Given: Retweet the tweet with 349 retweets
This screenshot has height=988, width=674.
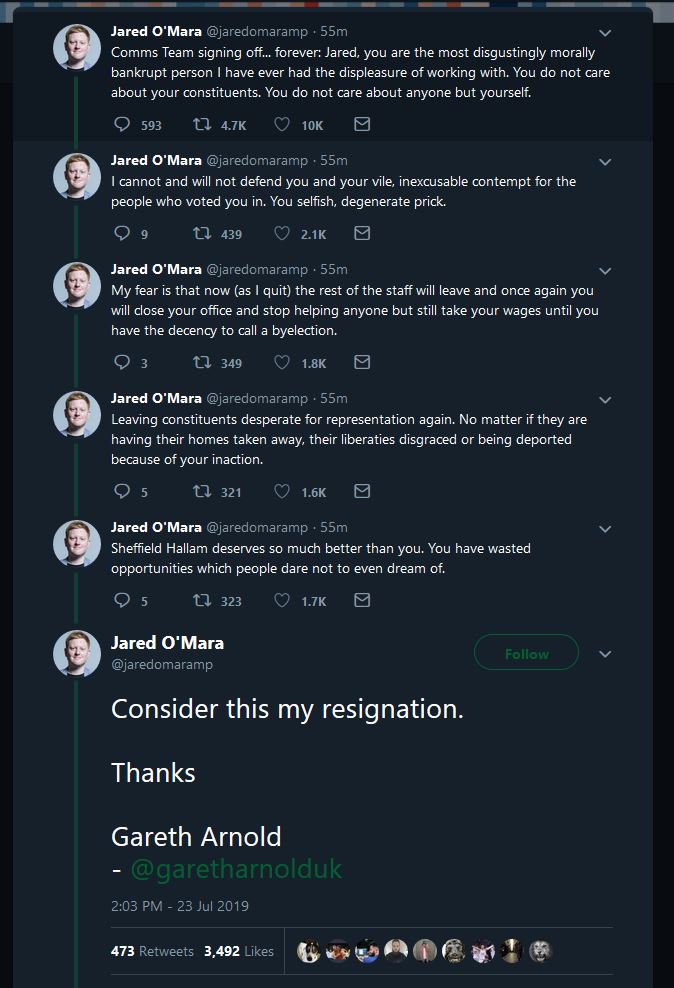Looking at the screenshot, I should point(202,362).
